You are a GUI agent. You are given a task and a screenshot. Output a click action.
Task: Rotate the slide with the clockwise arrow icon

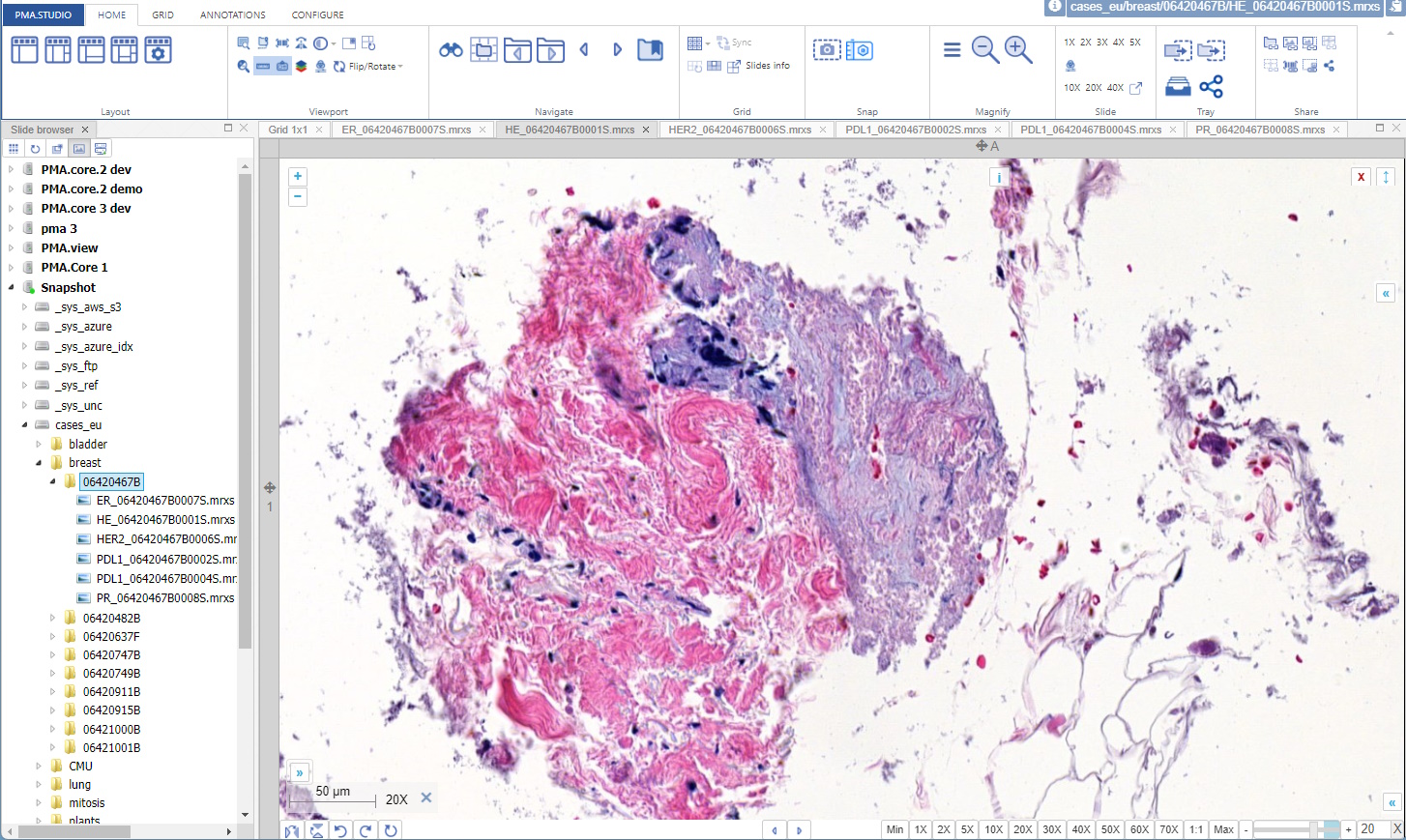coord(365,830)
